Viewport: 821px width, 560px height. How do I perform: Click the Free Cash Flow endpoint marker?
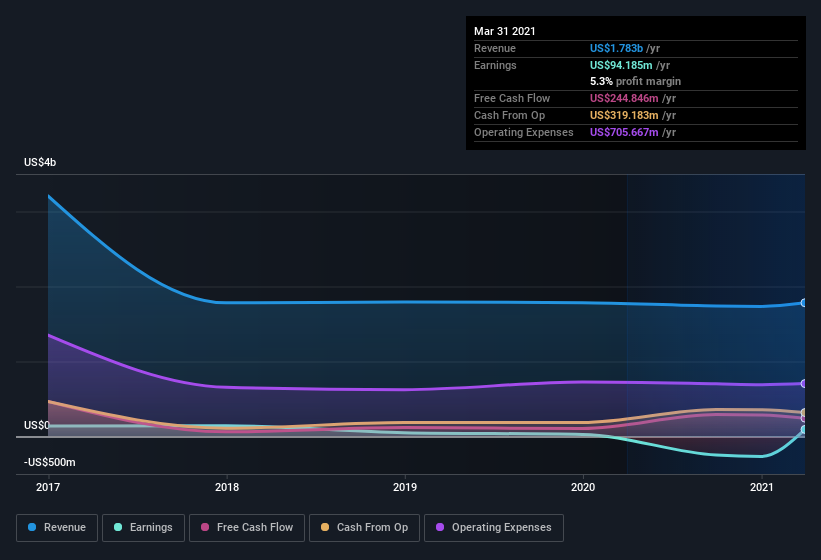coord(803,418)
